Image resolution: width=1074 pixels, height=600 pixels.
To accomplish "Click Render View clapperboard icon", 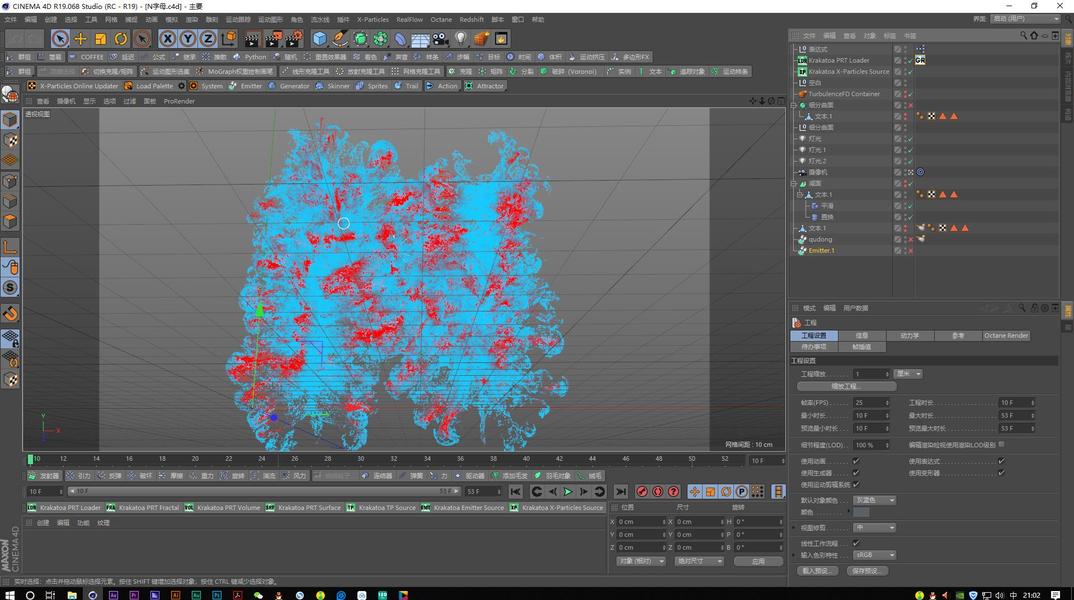I will [252, 39].
